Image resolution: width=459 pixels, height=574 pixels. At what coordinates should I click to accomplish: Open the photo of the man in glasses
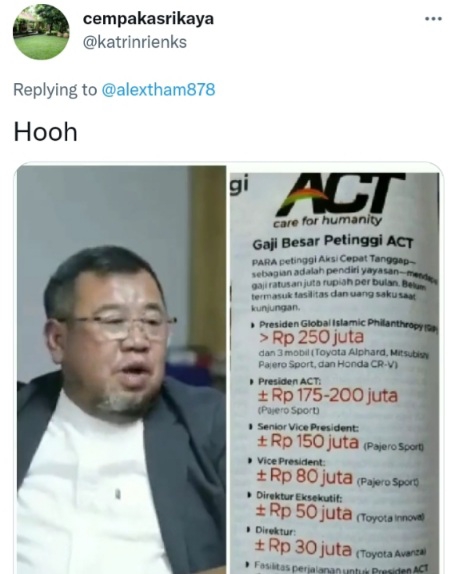[121, 370]
